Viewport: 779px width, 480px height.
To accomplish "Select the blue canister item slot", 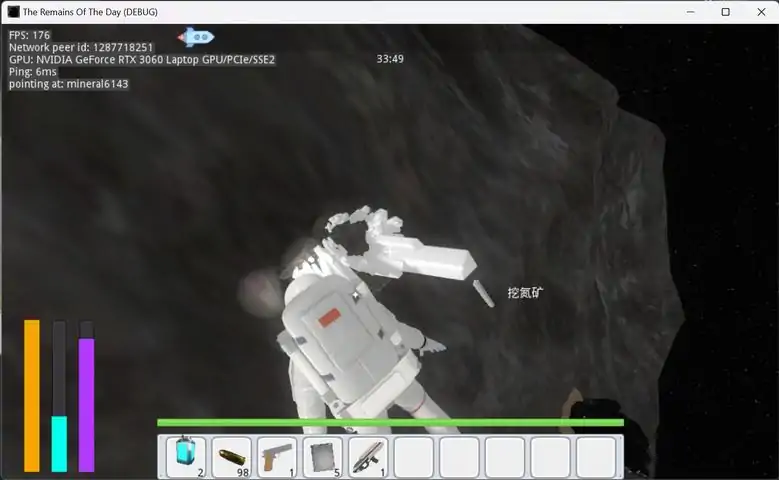I will tap(185, 457).
